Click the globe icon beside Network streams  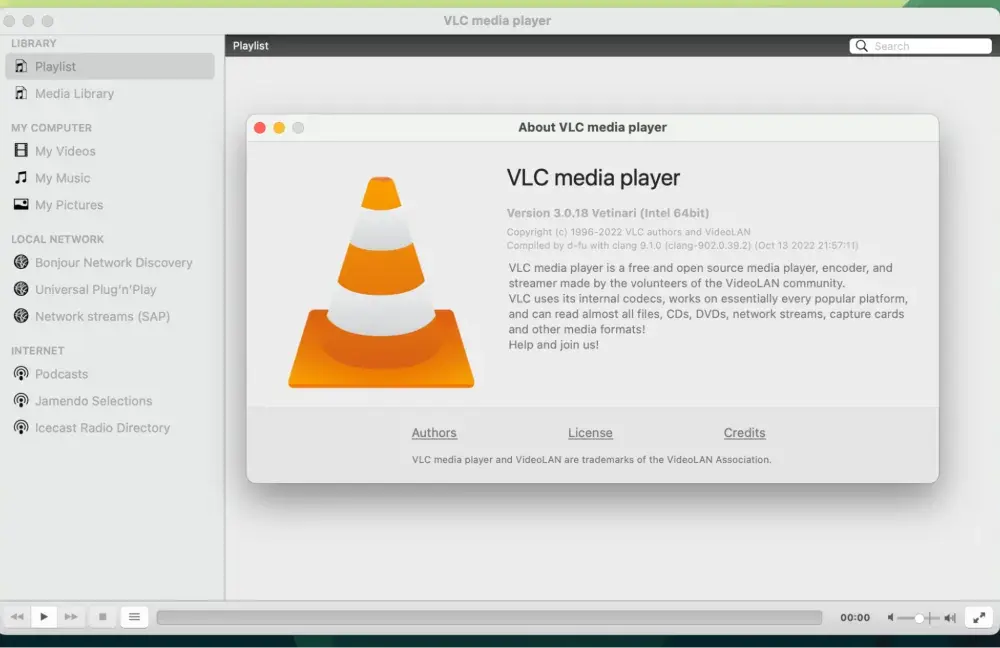coord(21,315)
